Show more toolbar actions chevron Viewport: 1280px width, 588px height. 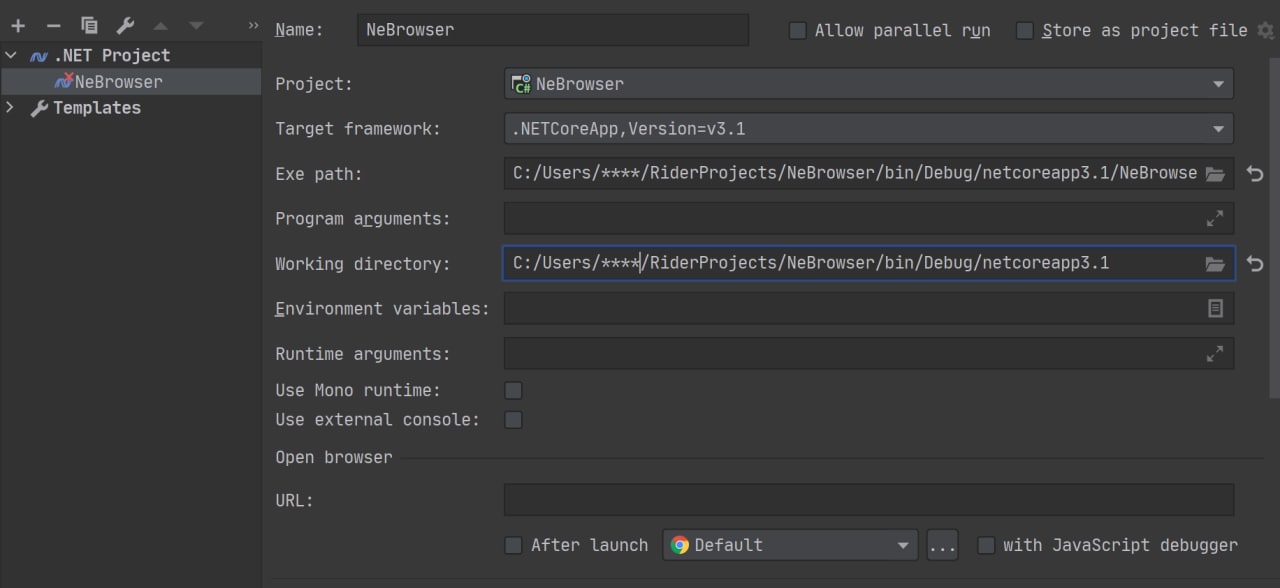pos(254,26)
